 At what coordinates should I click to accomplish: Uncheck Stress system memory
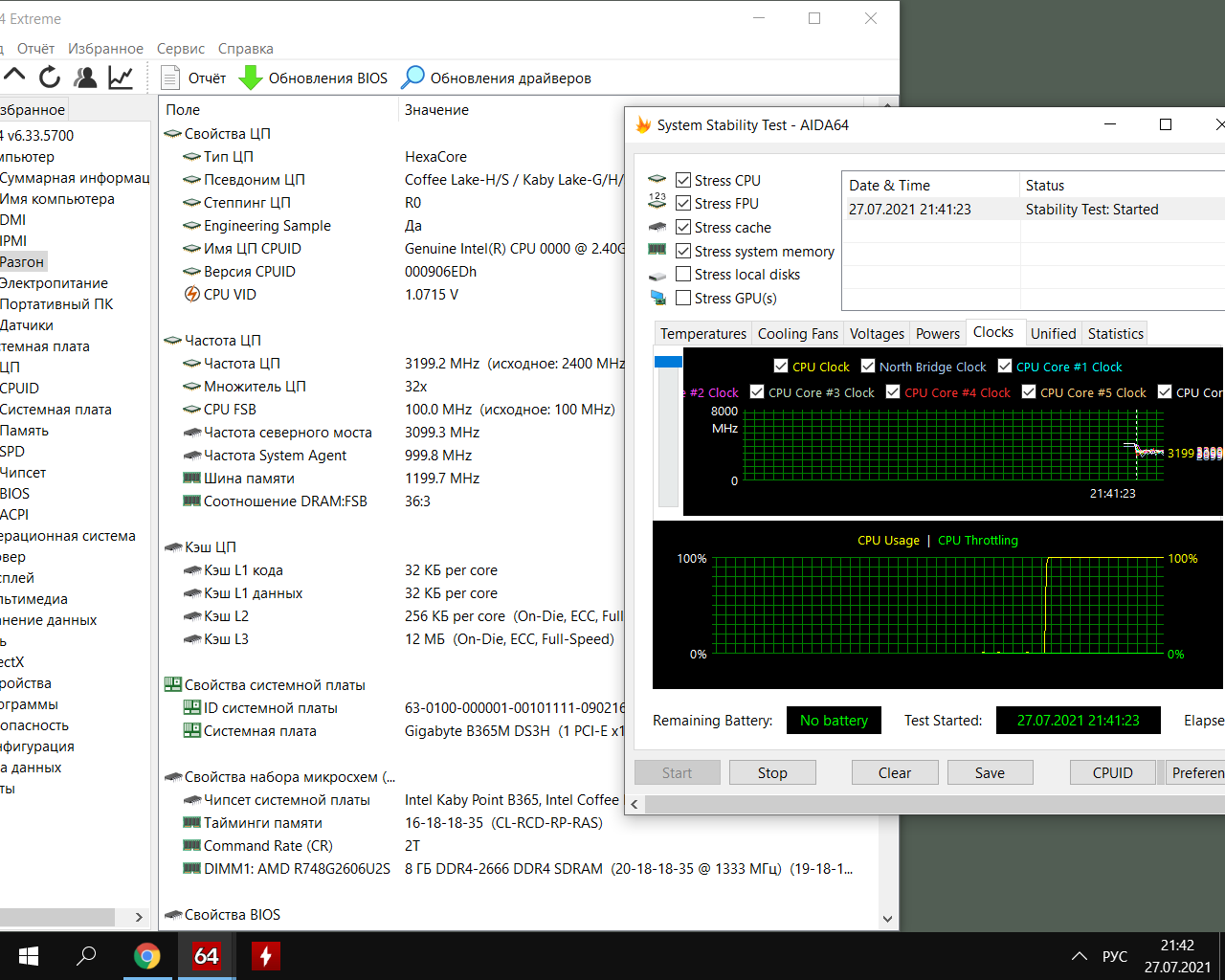[683, 251]
